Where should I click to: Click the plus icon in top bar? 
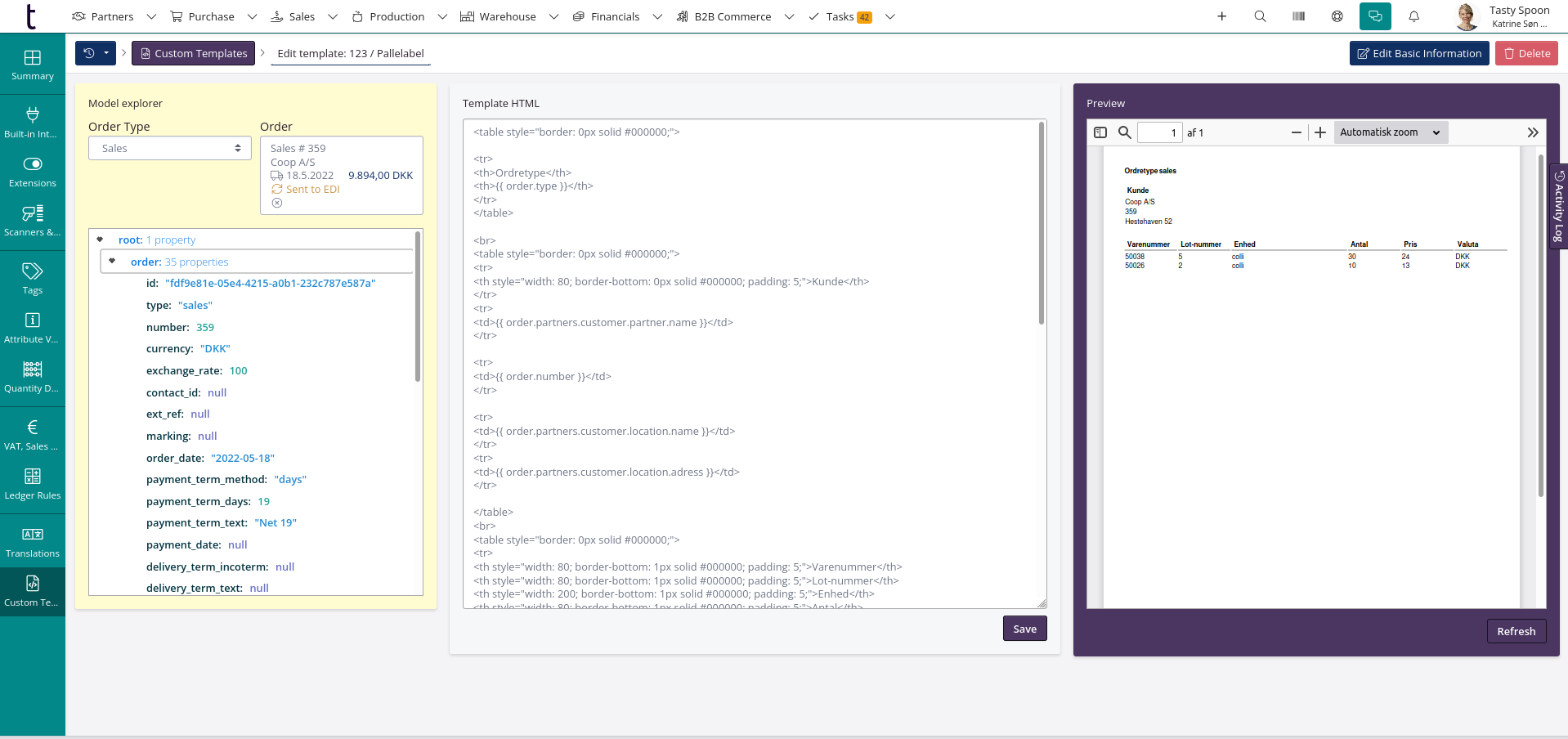tap(1221, 16)
